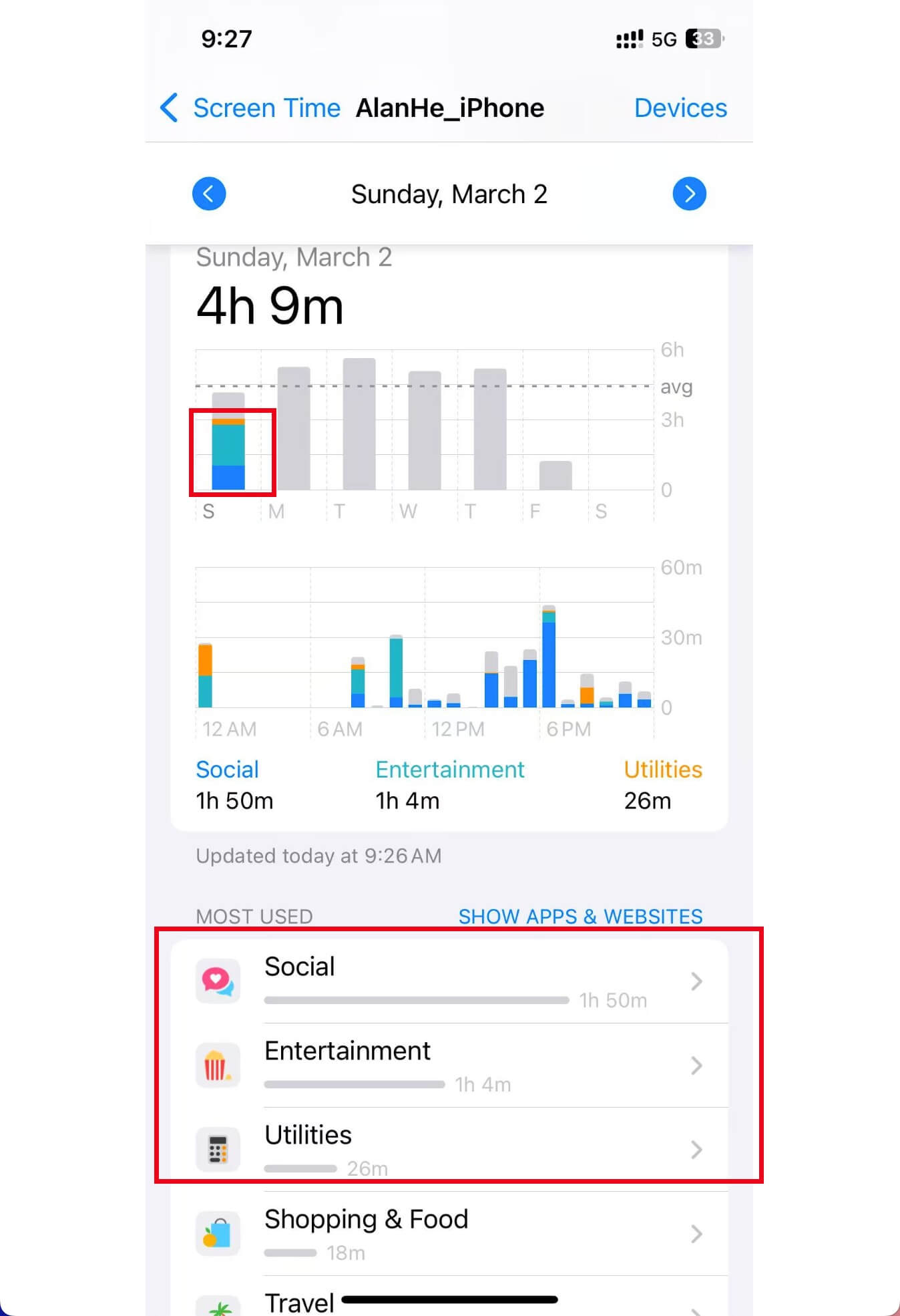Screen dimensions: 900x1316
Task: Expand the Utilities row chevron
Action: point(696,1149)
